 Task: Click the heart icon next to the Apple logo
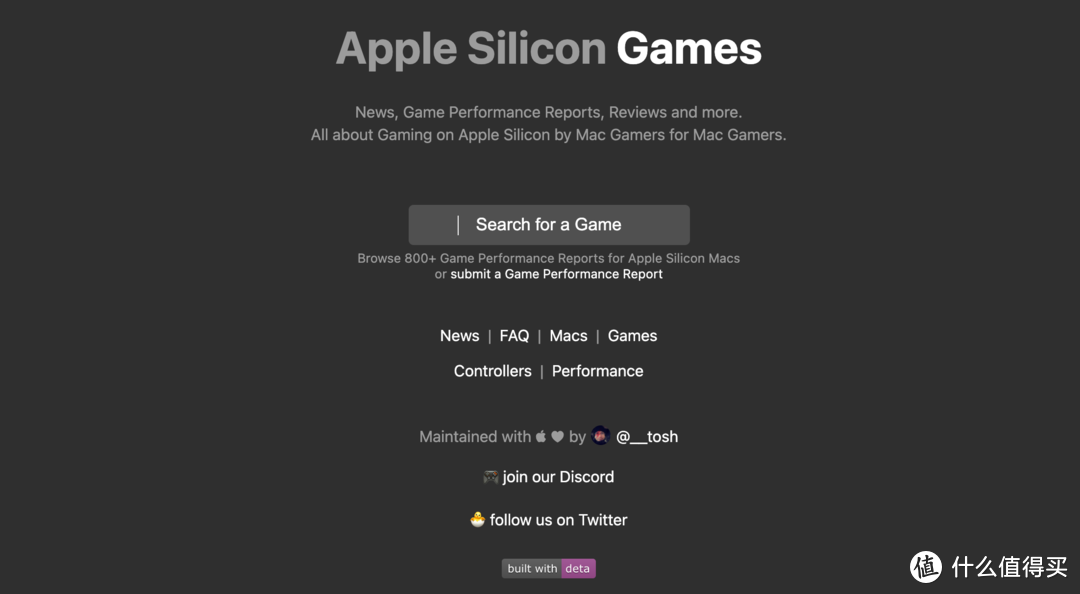click(556, 436)
